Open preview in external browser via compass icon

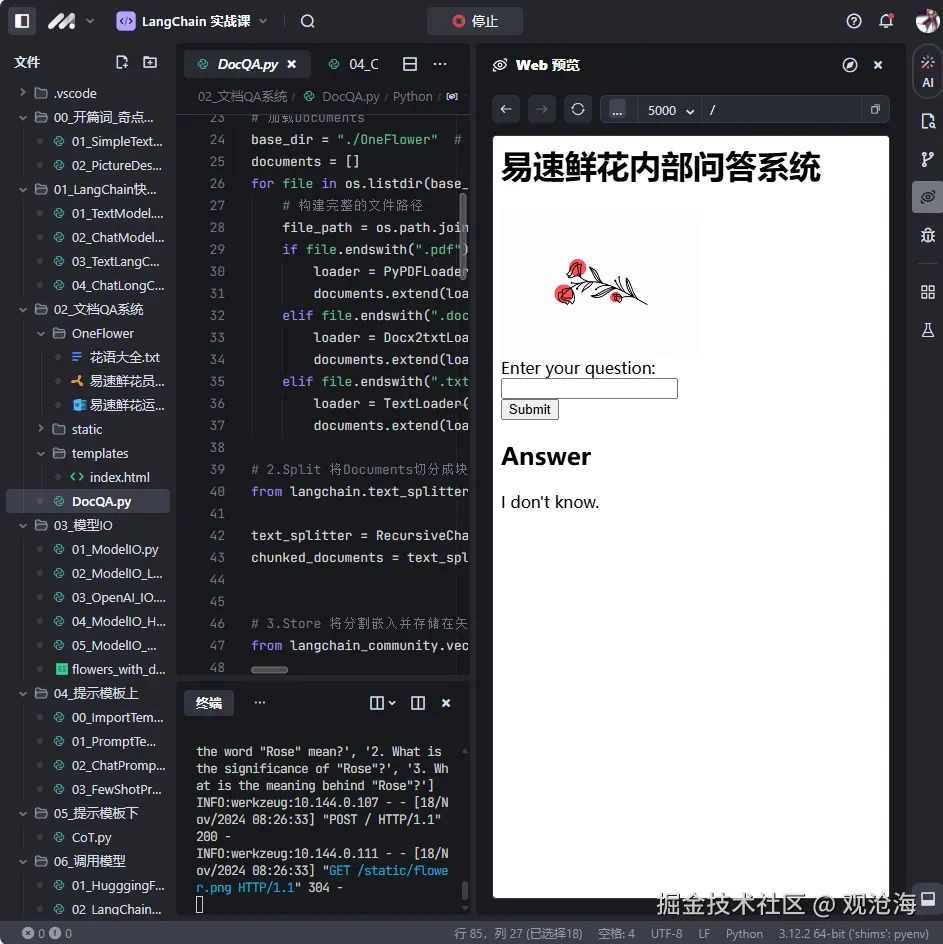point(850,65)
